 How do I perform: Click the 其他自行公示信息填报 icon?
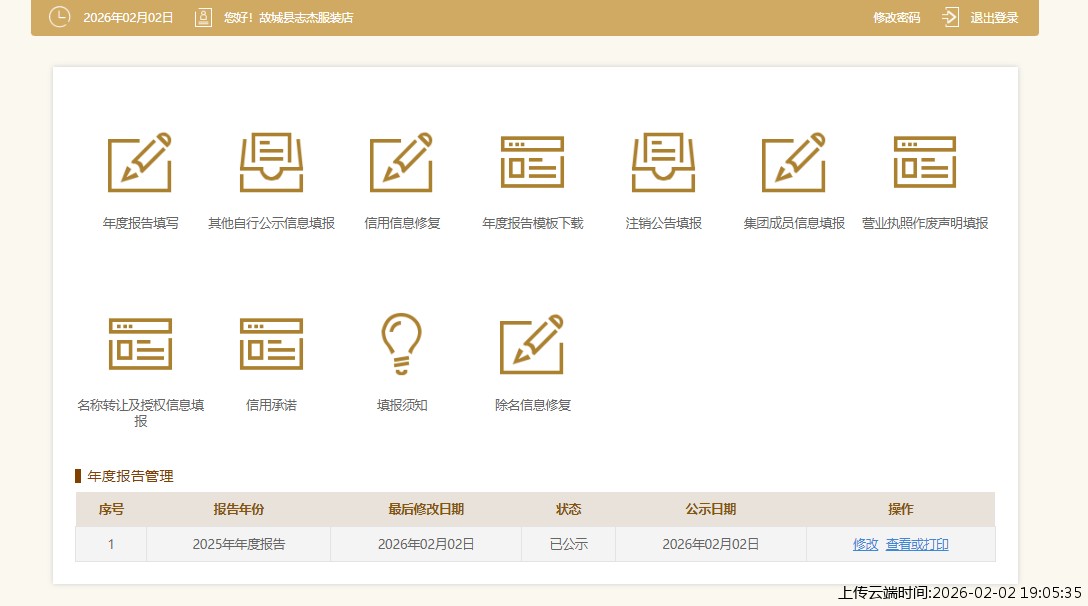[271, 162]
